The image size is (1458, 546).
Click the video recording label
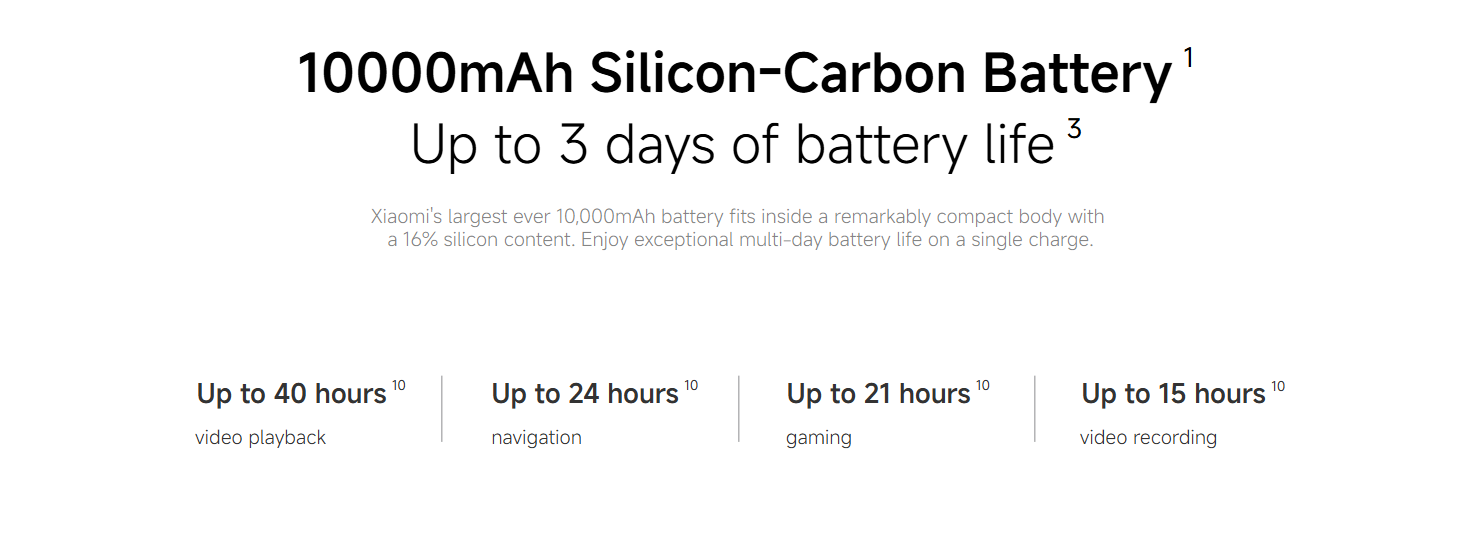point(1148,438)
